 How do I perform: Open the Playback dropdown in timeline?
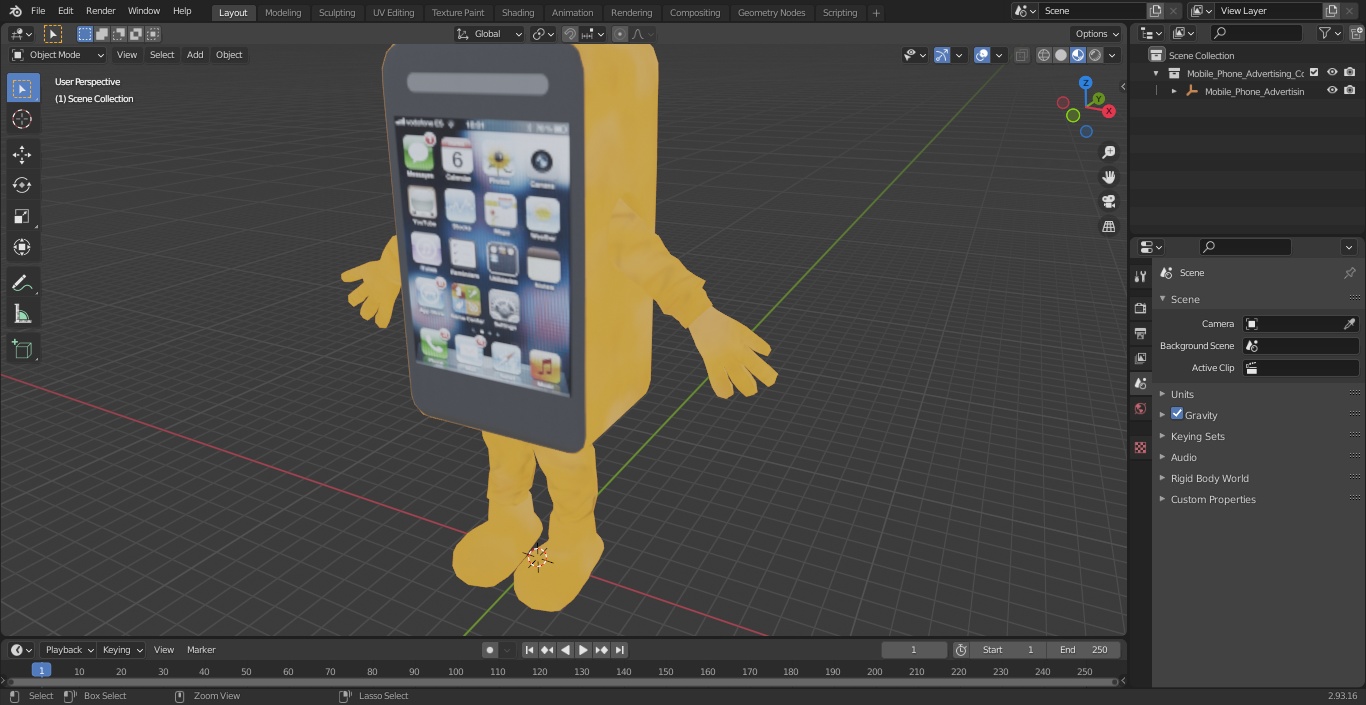[68, 650]
